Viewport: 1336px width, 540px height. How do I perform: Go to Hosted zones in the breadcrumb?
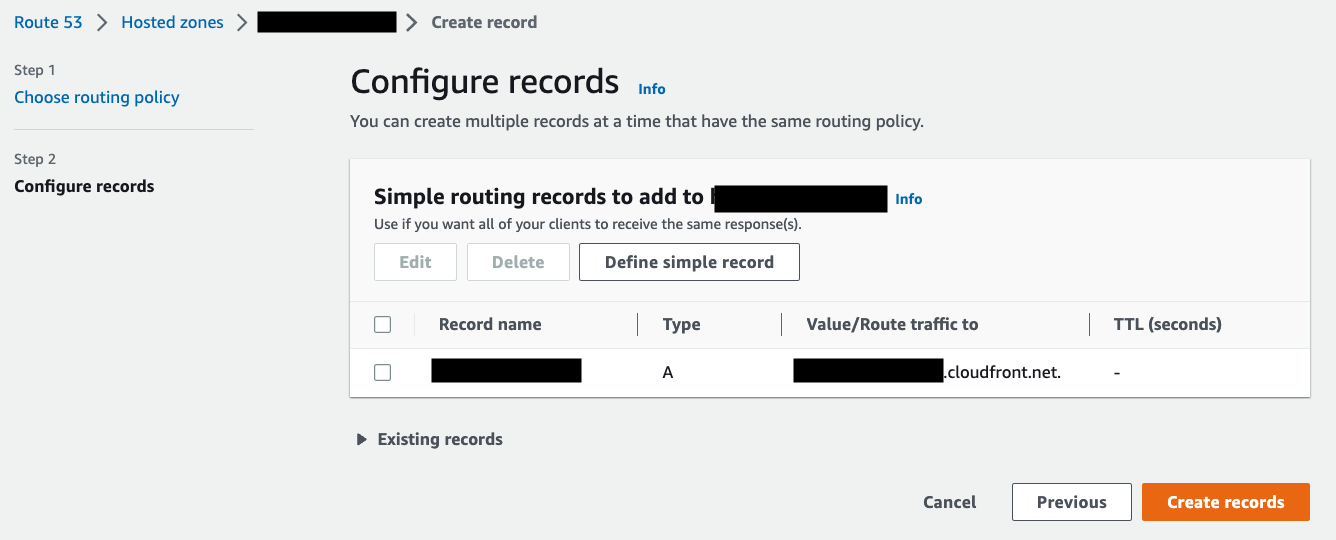(x=172, y=22)
